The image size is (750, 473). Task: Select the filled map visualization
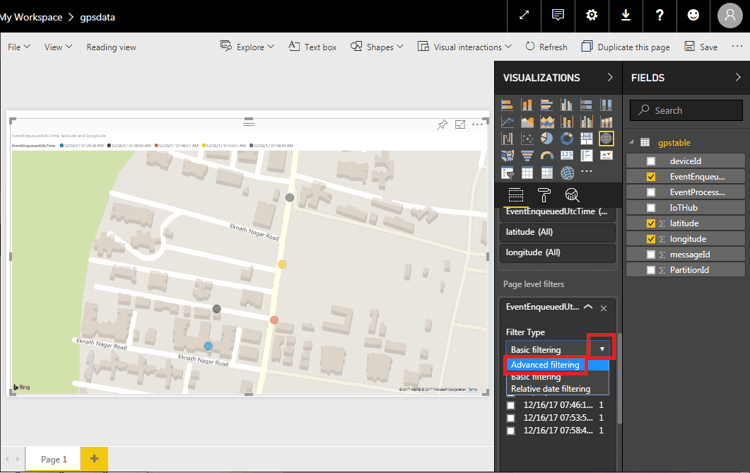tap(507, 155)
